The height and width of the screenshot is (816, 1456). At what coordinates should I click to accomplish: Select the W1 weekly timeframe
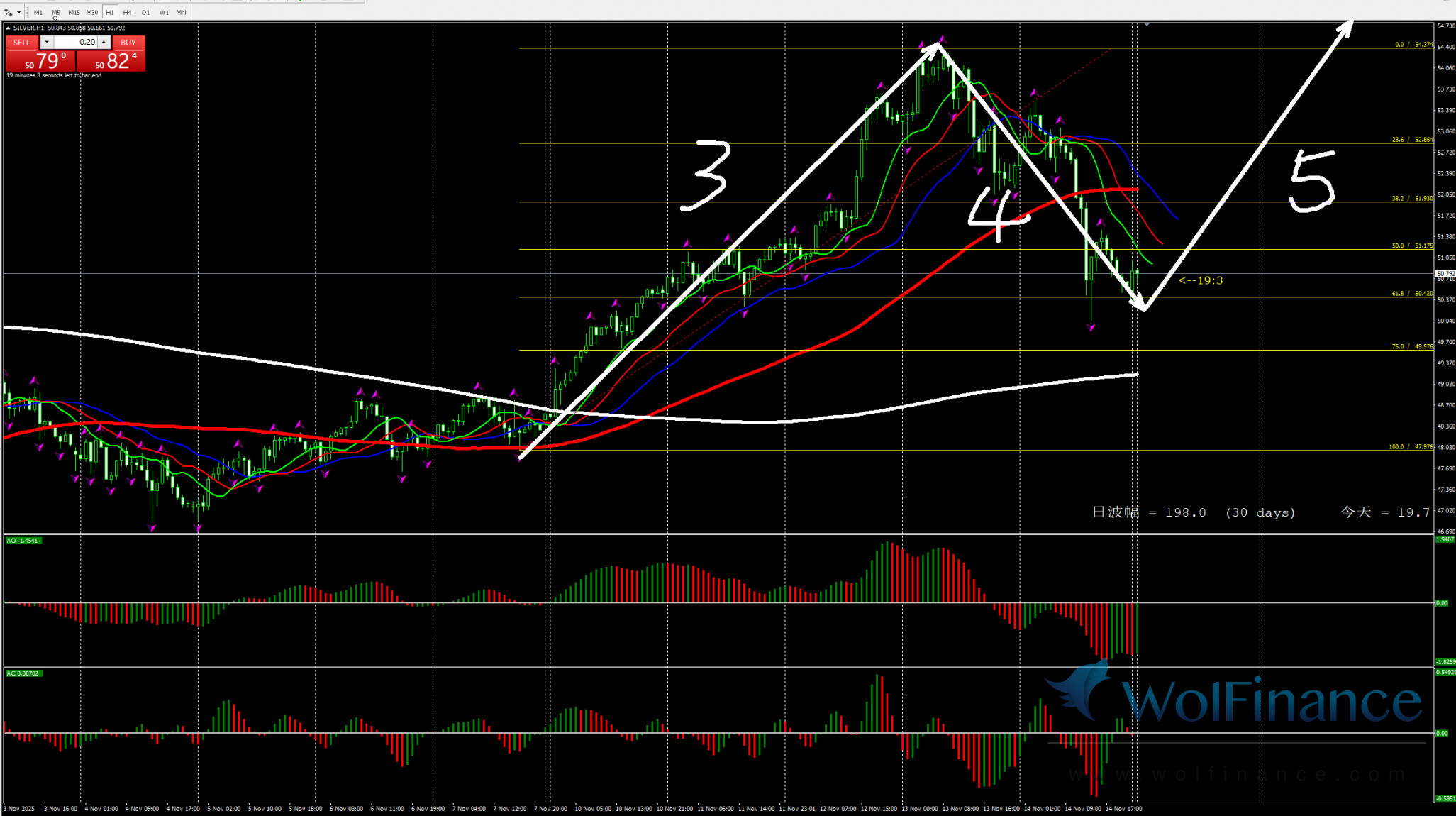click(164, 12)
